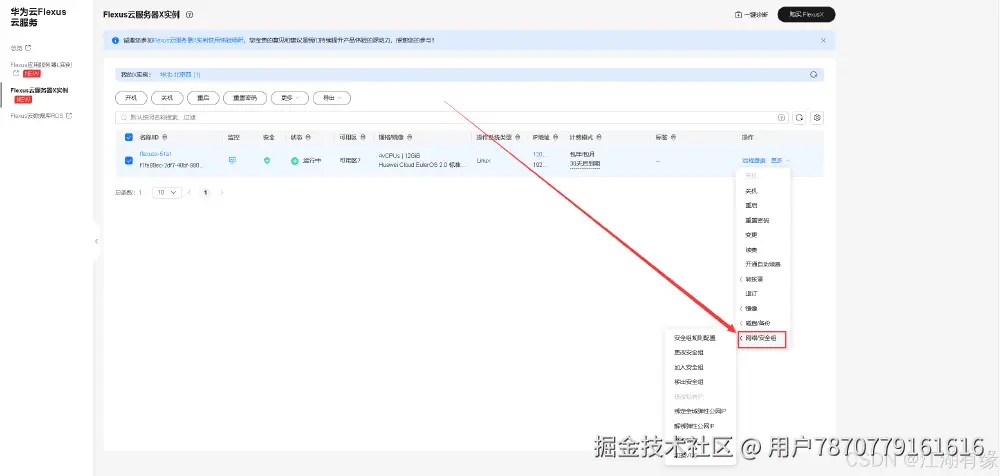
Task: Click the 一键诊断 button at top
Action: (x=751, y=15)
